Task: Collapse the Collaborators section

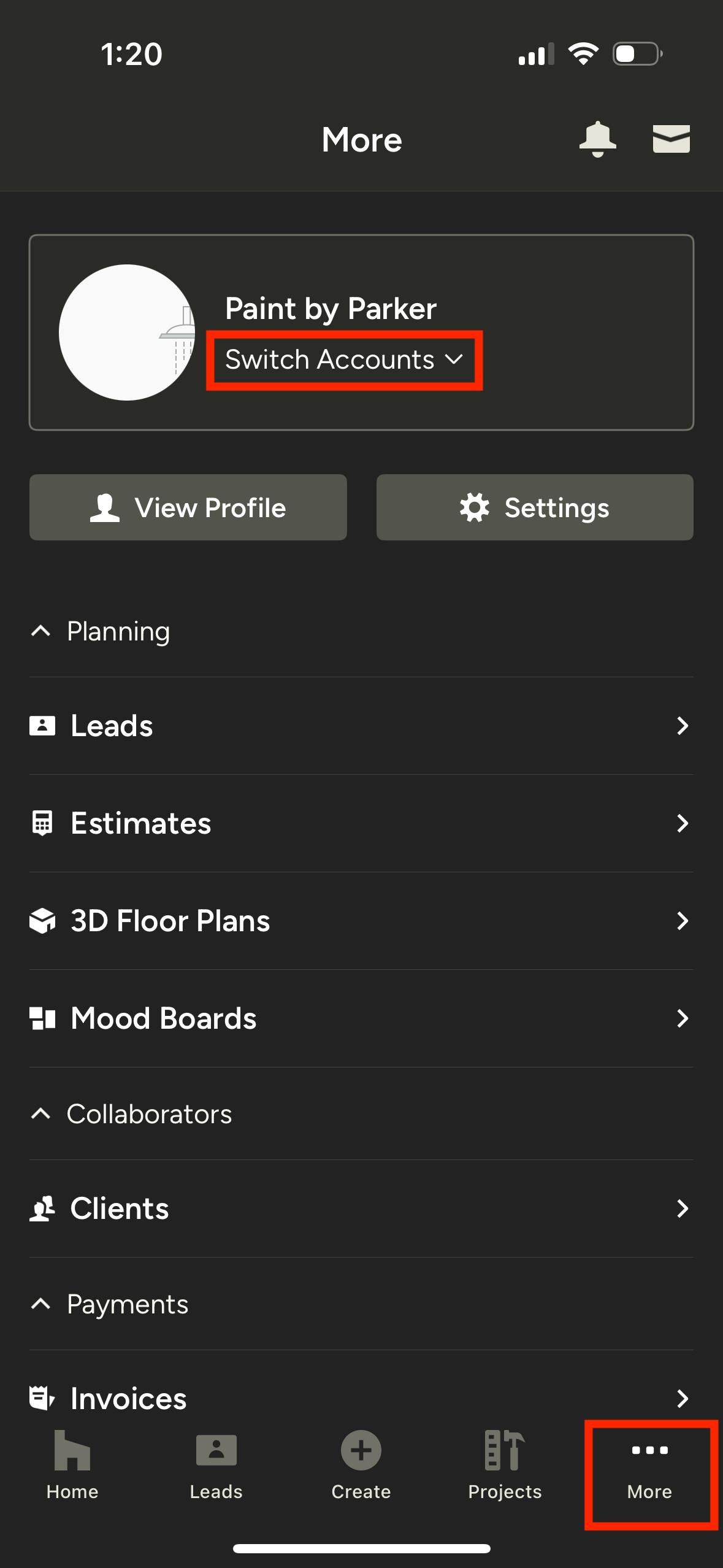Action: [x=40, y=1114]
